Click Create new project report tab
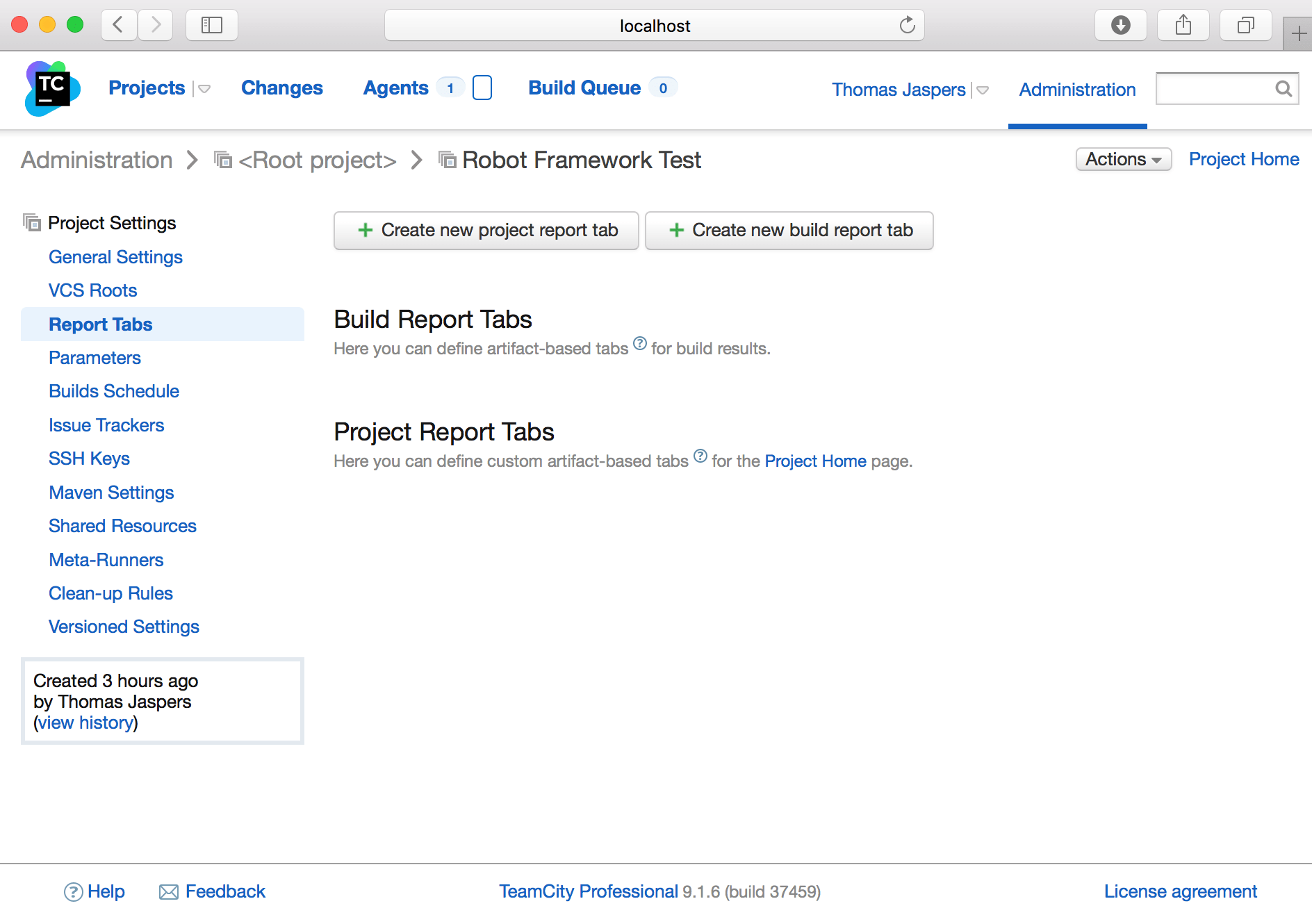This screenshot has width=1312, height=924. coord(486,230)
